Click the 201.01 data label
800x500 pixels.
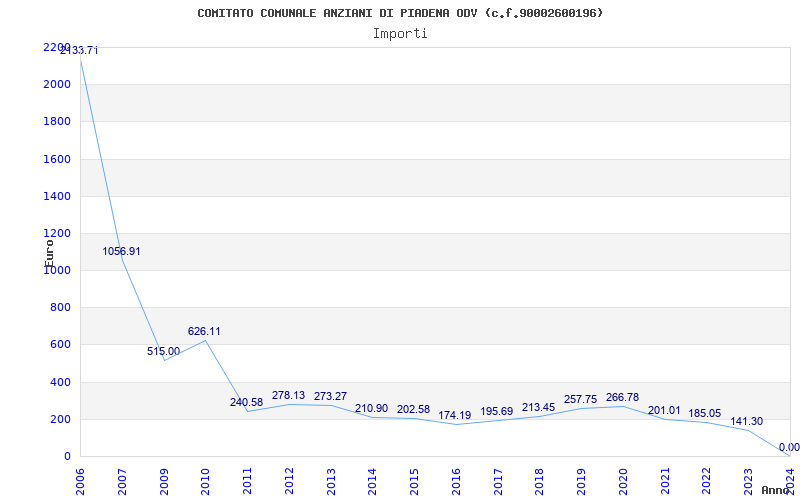[x=664, y=410]
